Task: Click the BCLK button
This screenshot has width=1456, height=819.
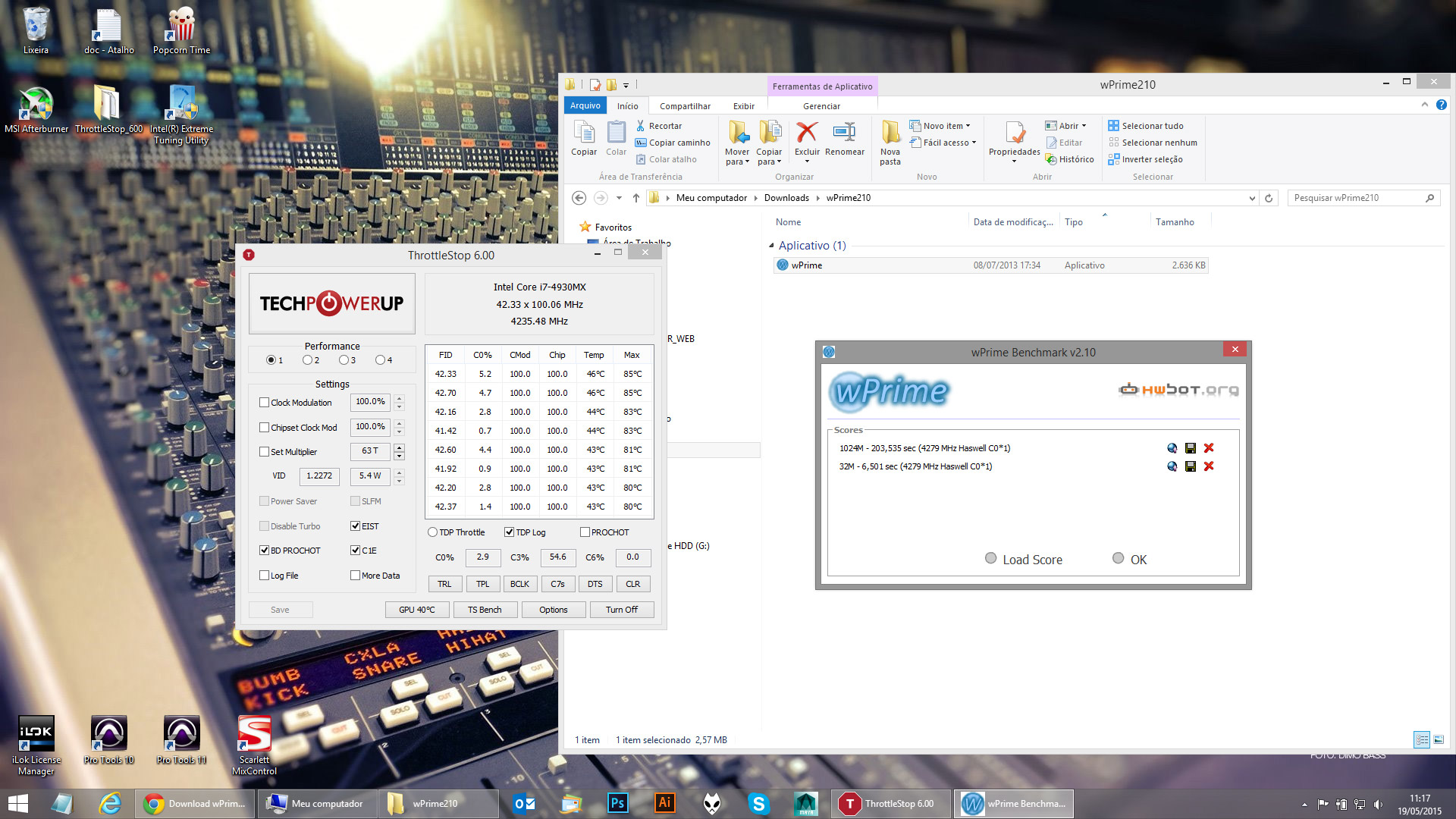Action: [x=519, y=584]
